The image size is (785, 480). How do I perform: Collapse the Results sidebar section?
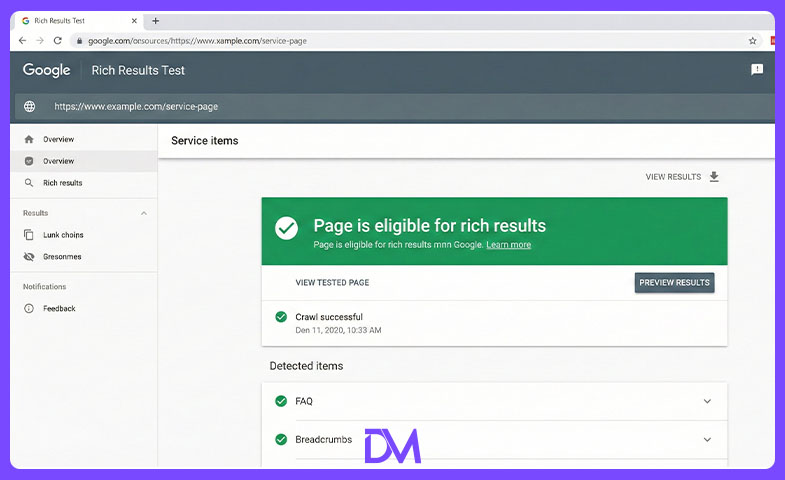pos(144,213)
